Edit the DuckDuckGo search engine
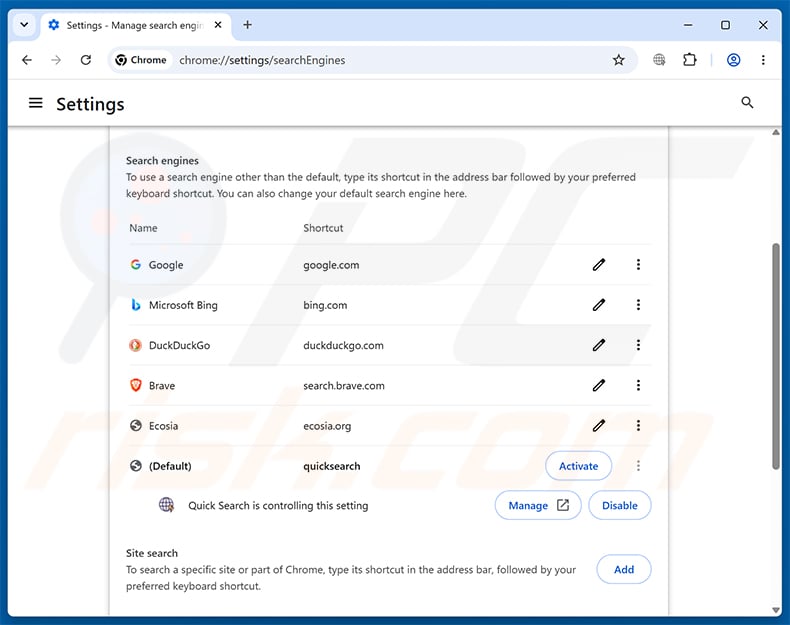 coord(599,345)
